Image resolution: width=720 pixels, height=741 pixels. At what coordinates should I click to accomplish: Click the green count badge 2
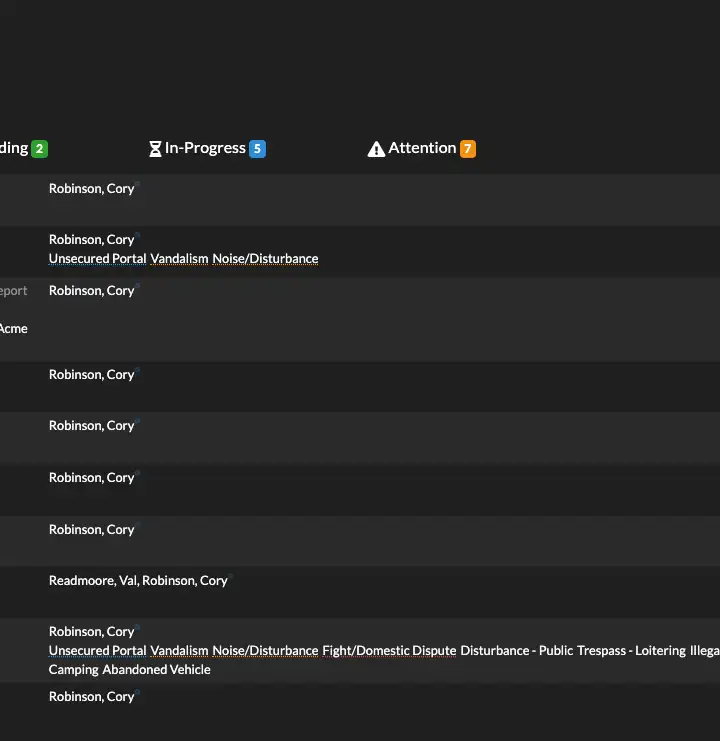[x=40, y=149]
